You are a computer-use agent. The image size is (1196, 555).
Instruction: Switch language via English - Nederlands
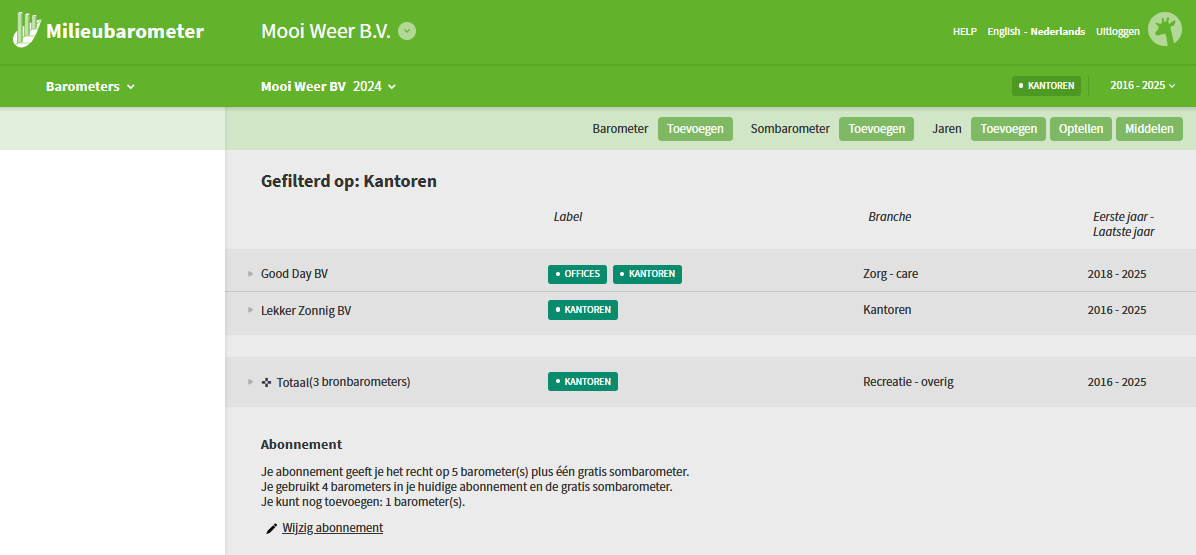pos(1035,32)
